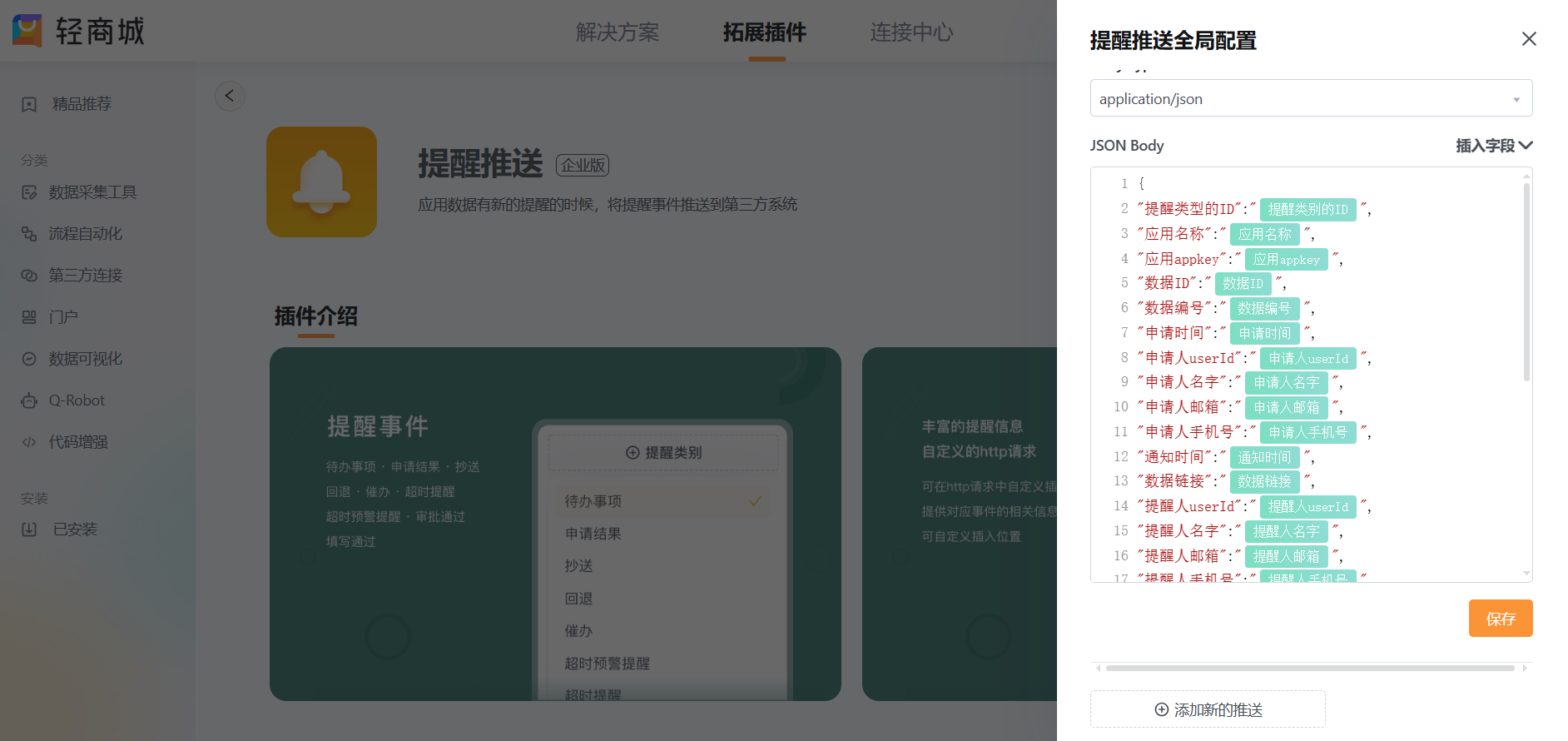Click the orange 保存 button
Viewport: 1568px width, 741px height.
click(x=1501, y=618)
